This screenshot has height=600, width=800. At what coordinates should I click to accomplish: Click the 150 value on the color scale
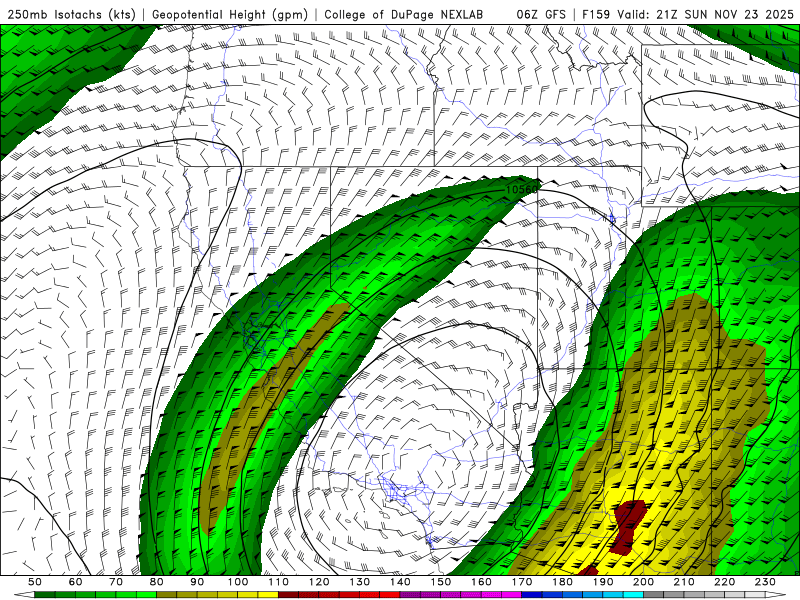pyautogui.click(x=440, y=582)
